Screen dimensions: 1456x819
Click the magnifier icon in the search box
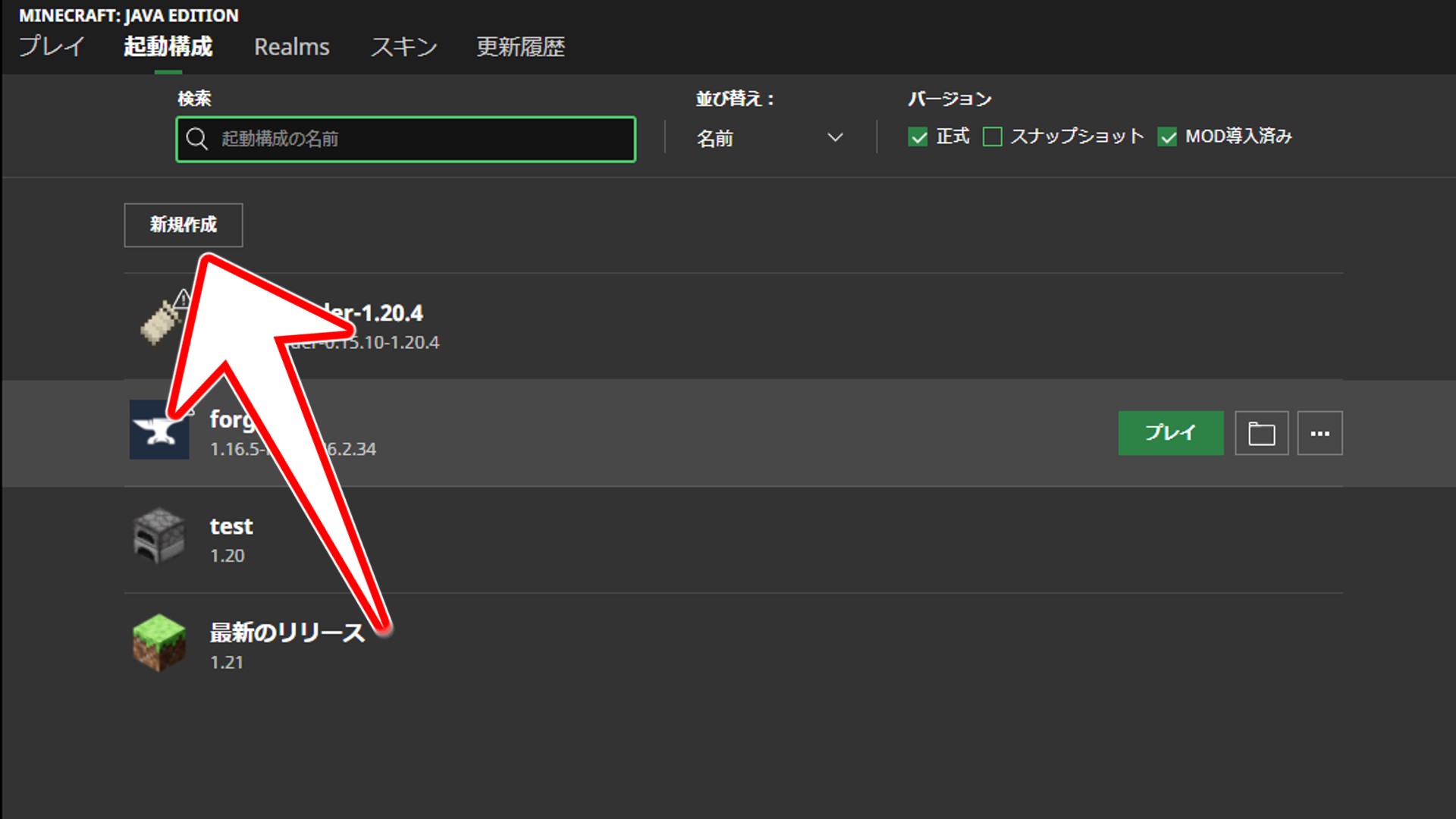tap(196, 139)
